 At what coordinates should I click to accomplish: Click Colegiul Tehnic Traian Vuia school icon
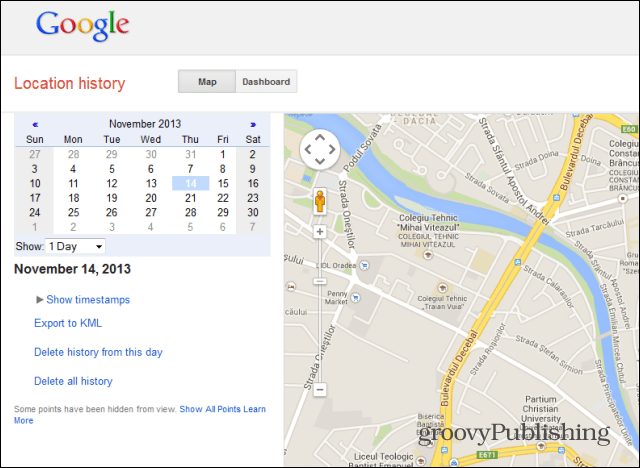442,288
